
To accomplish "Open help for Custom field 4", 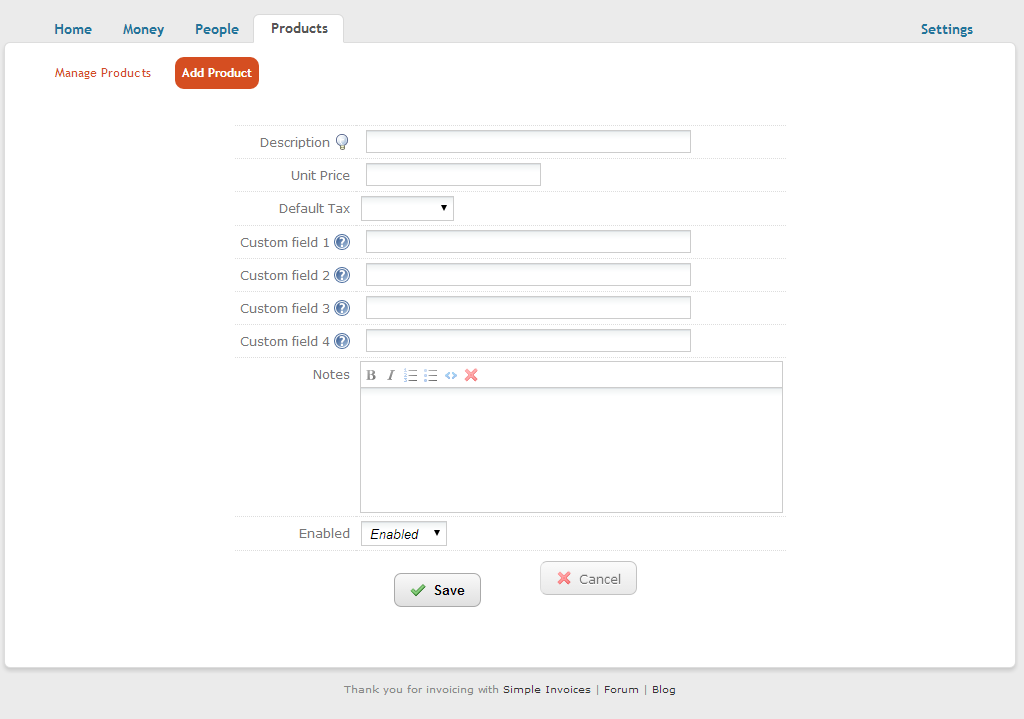I will tap(342, 341).
